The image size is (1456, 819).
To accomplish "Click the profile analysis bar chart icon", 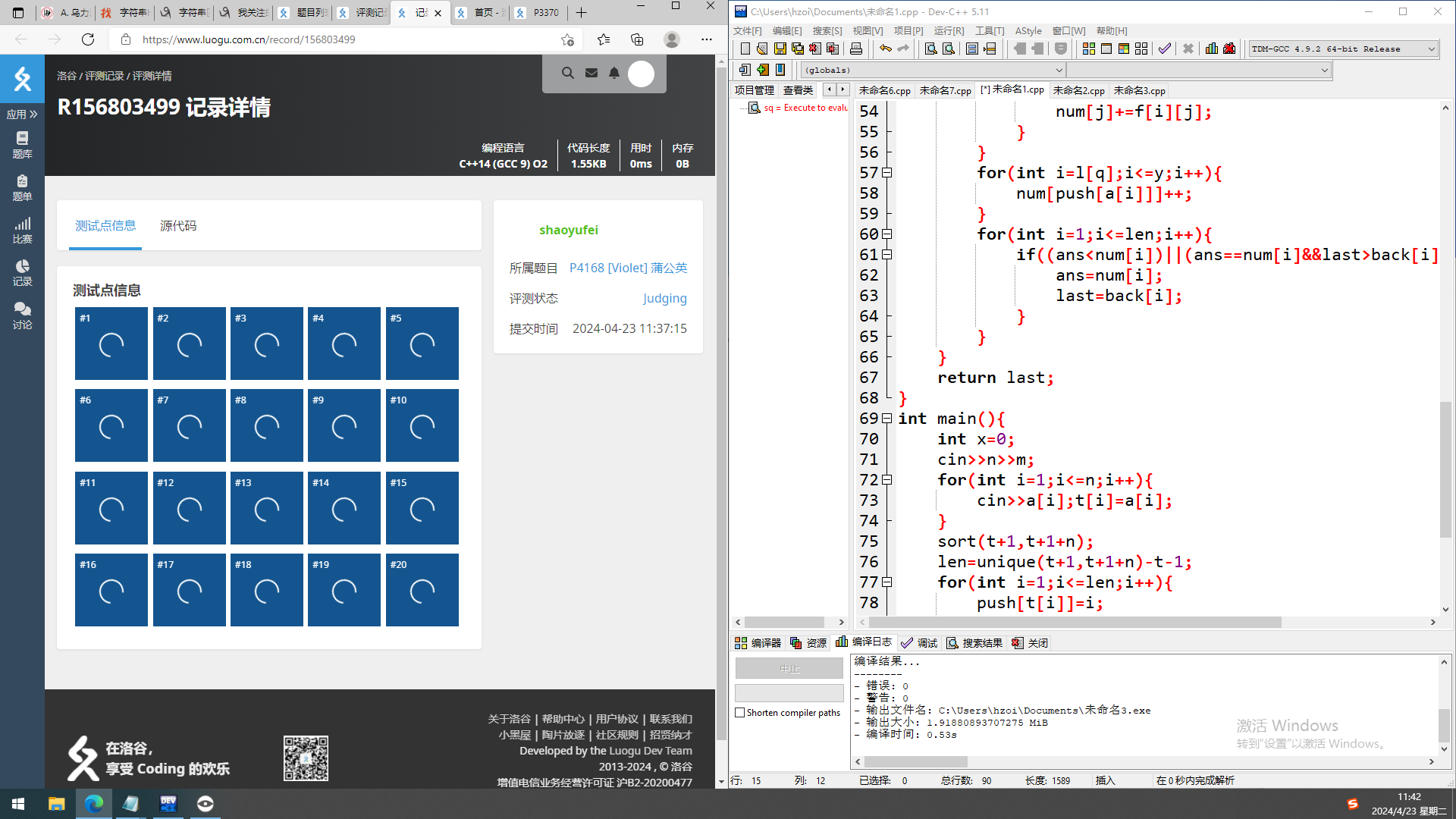I will click(1212, 49).
